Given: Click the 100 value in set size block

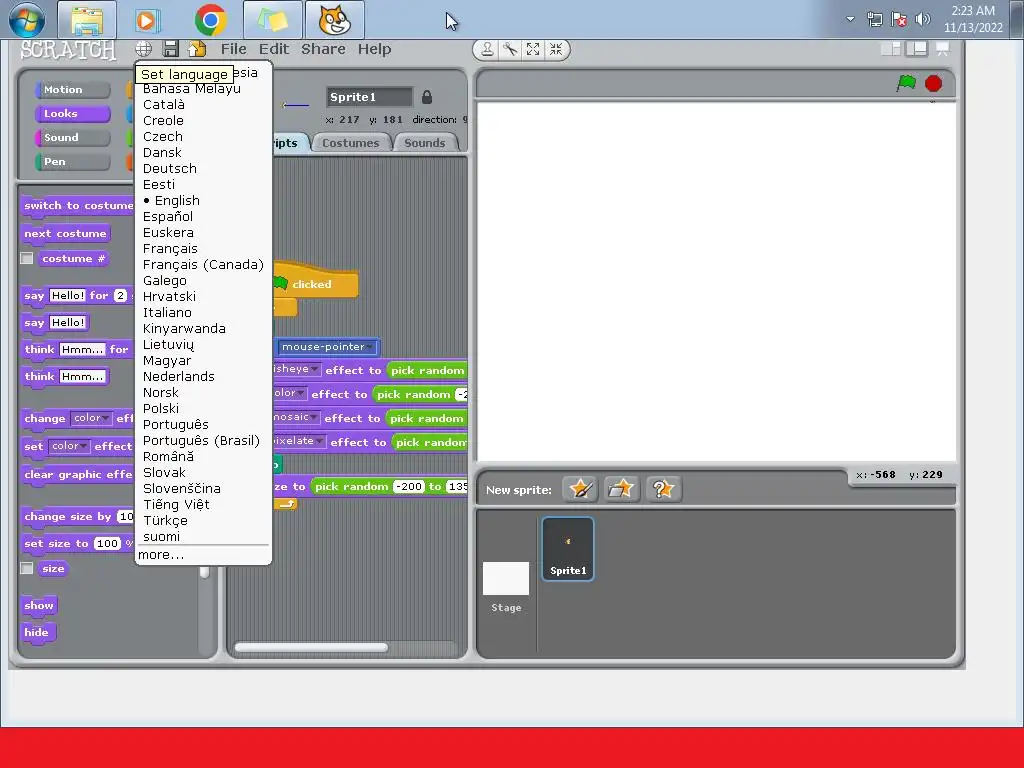Looking at the screenshot, I should (x=108, y=543).
